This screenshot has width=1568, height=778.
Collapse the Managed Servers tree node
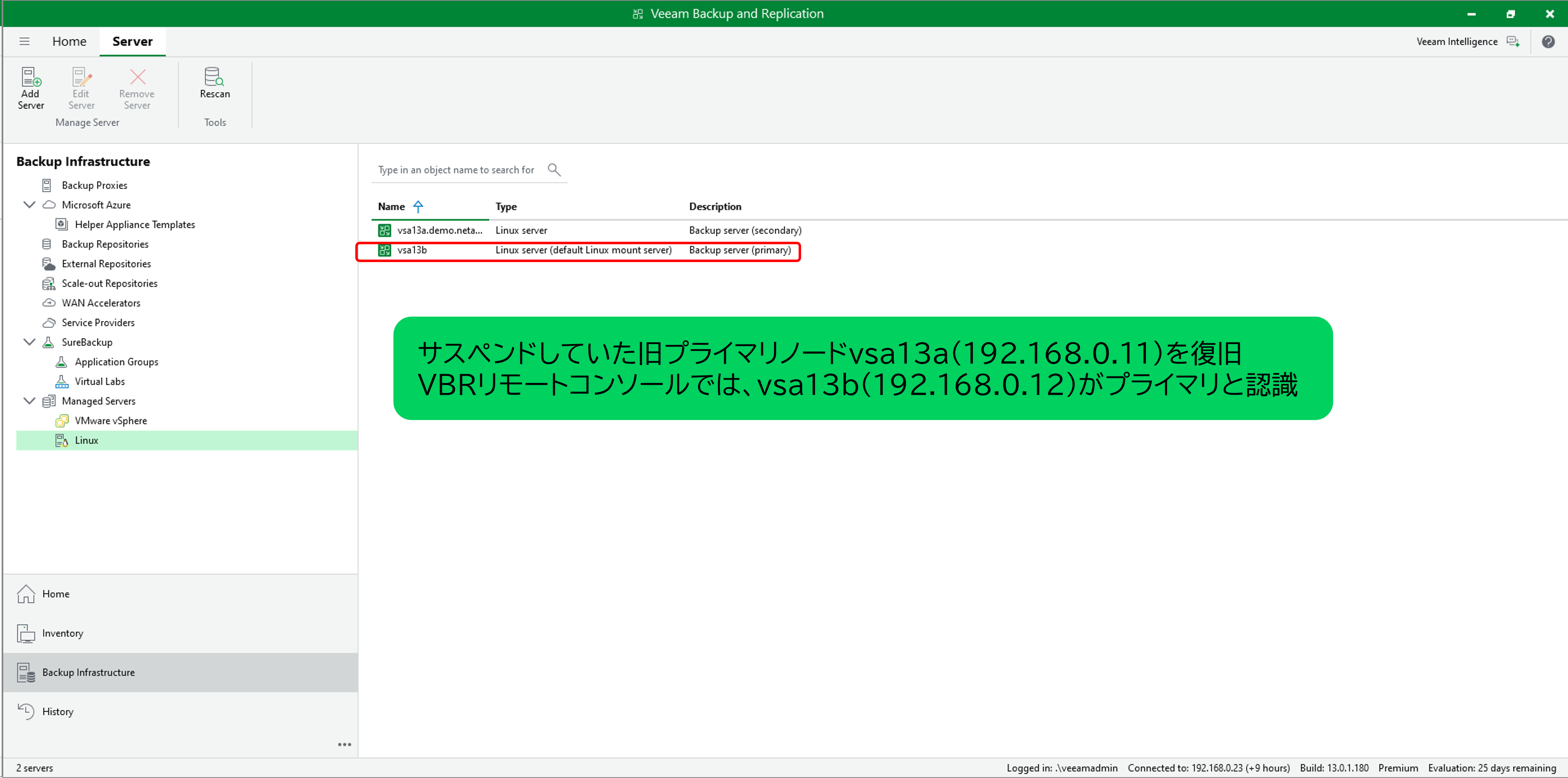point(29,401)
